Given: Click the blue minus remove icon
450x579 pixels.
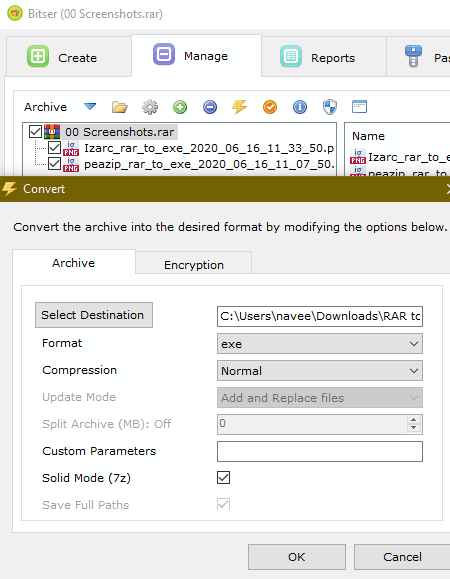Looking at the screenshot, I should click(x=210, y=107).
